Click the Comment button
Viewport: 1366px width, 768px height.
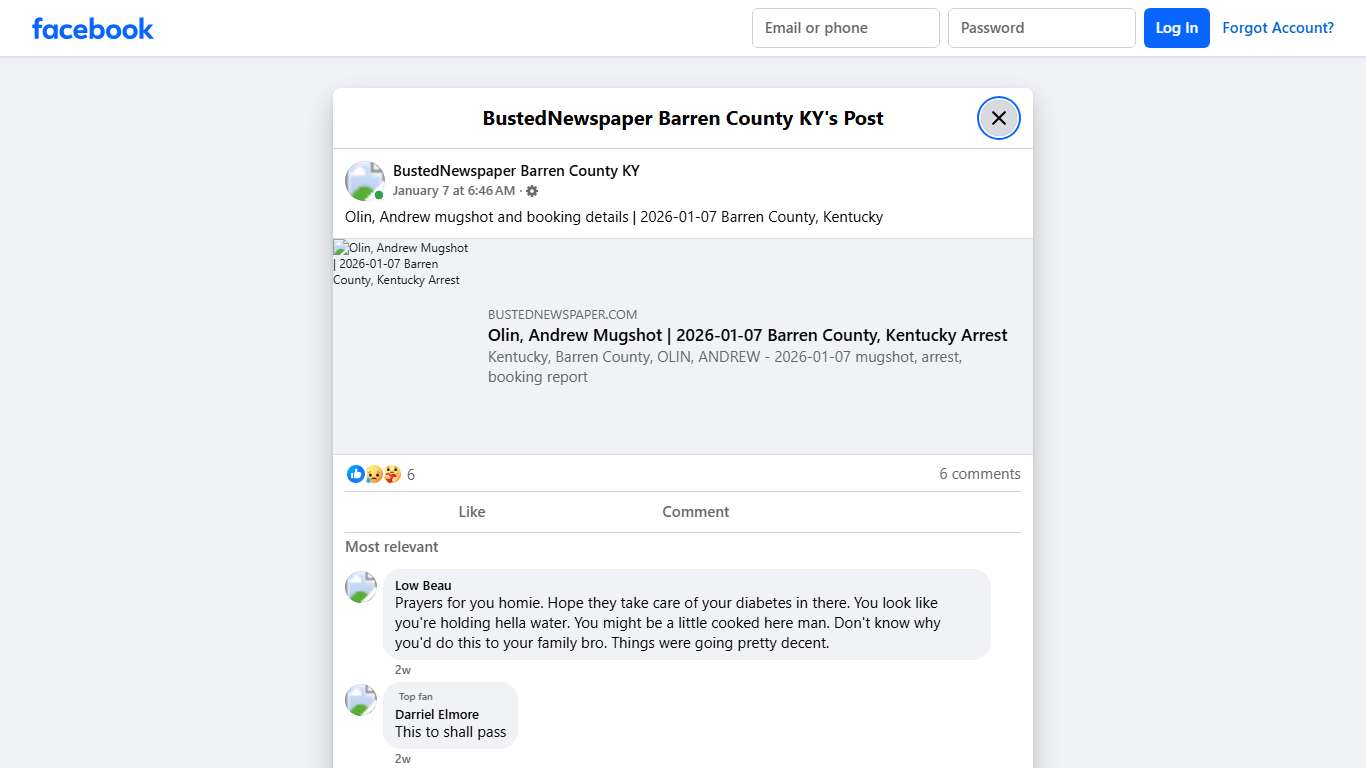coord(695,512)
